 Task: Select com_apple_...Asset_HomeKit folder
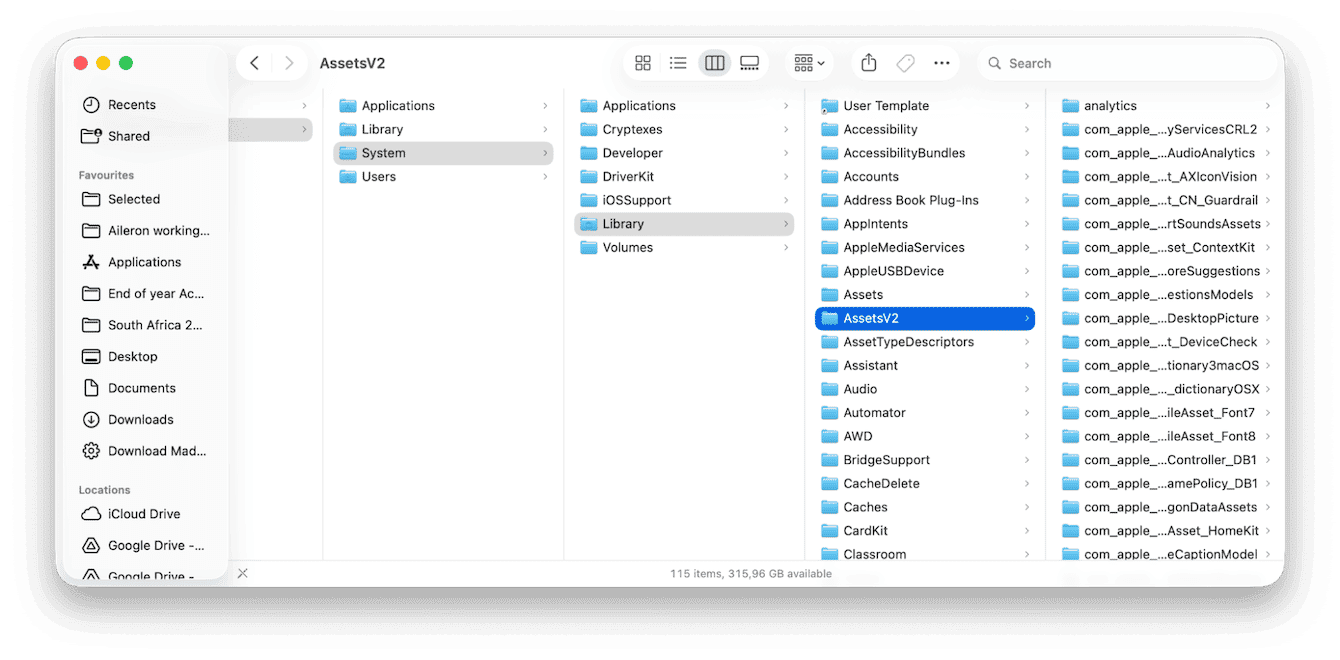1166,531
